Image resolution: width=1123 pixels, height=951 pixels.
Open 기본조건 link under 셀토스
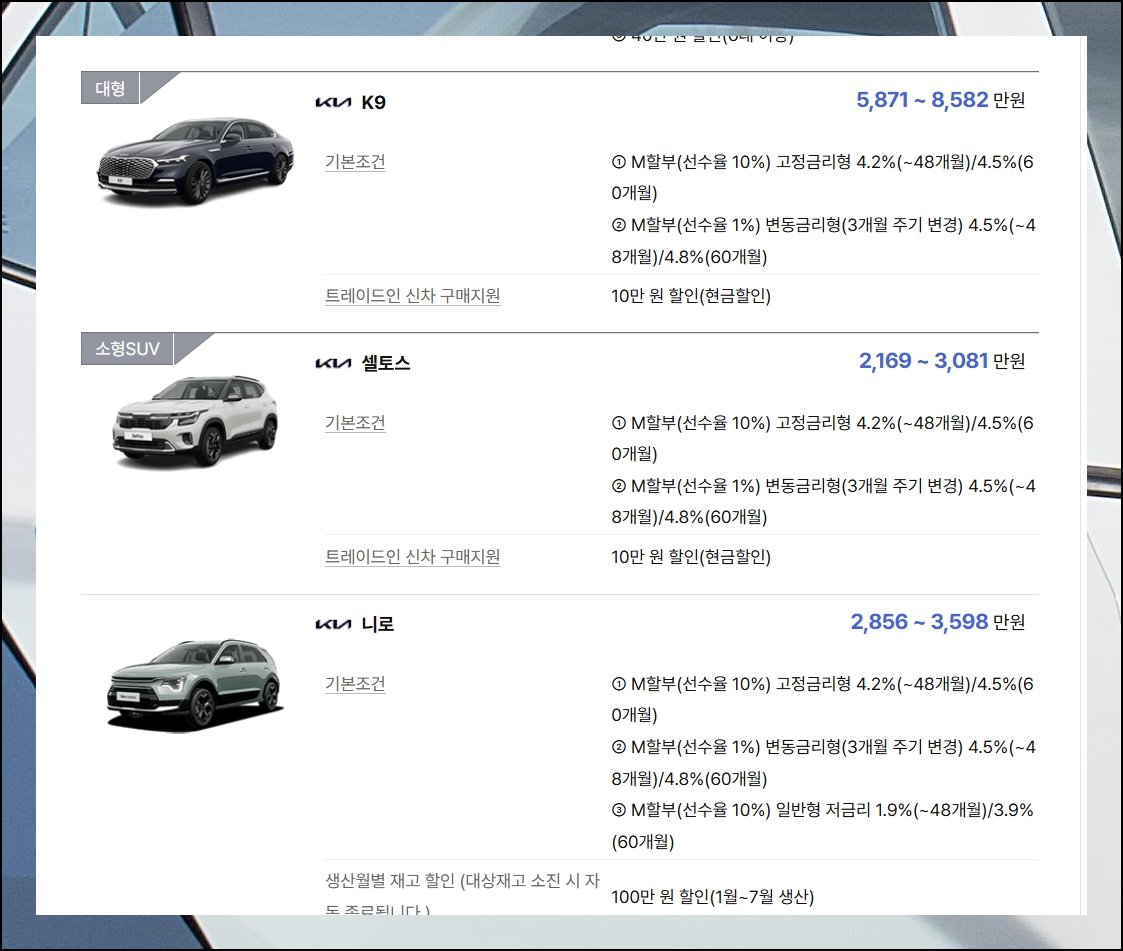coord(355,423)
